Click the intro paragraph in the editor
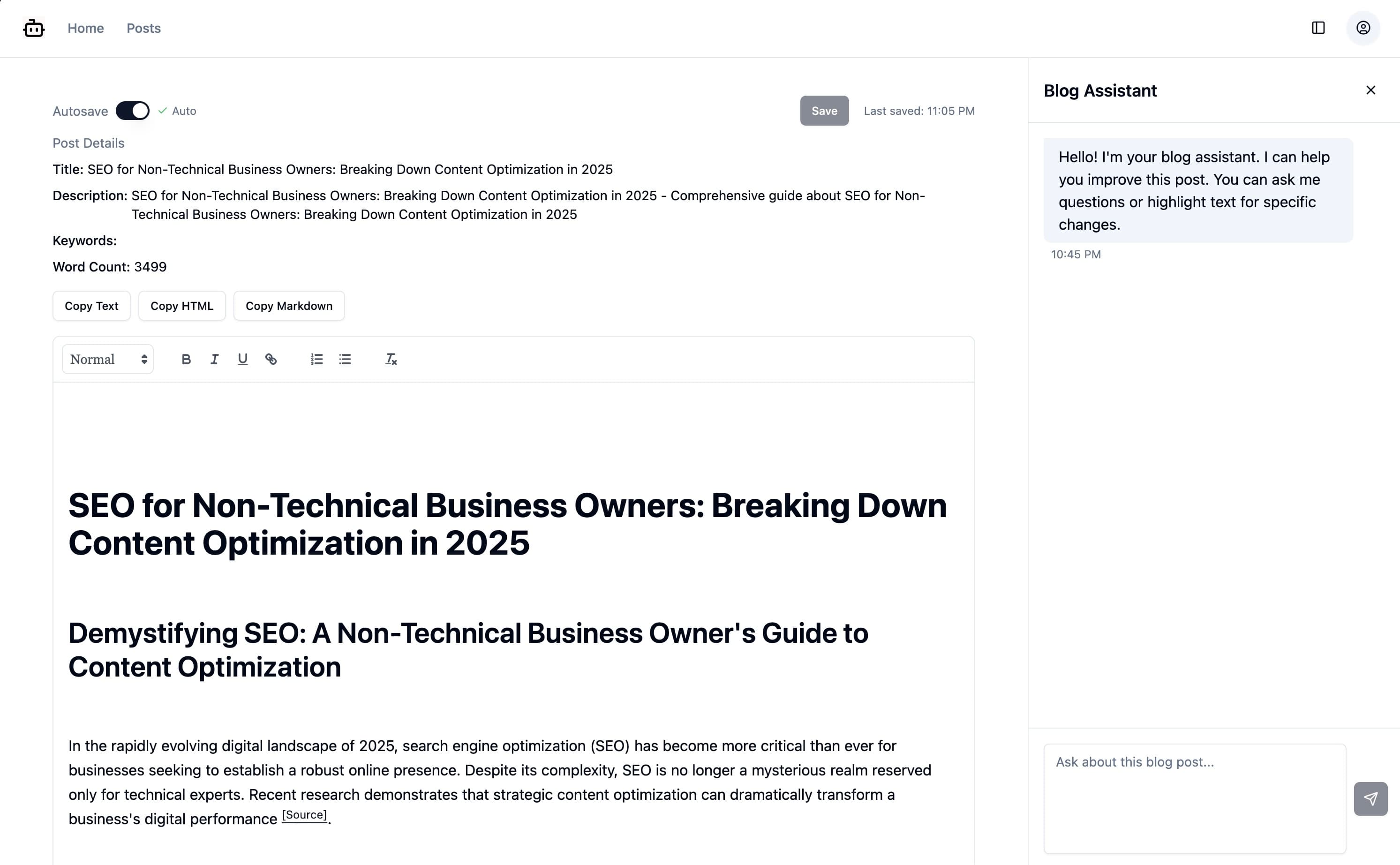The height and width of the screenshot is (865, 1400). 499,782
